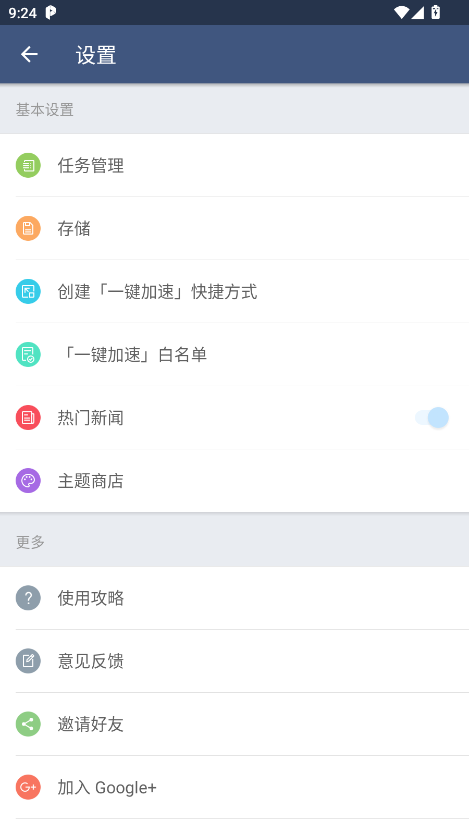Tap the red 热门新闻 news icon

(x=28, y=418)
